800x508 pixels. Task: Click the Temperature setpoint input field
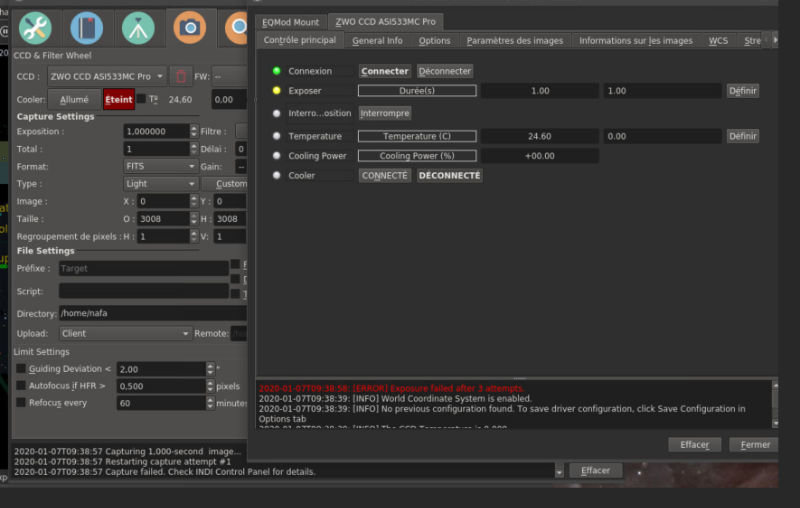coord(662,136)
